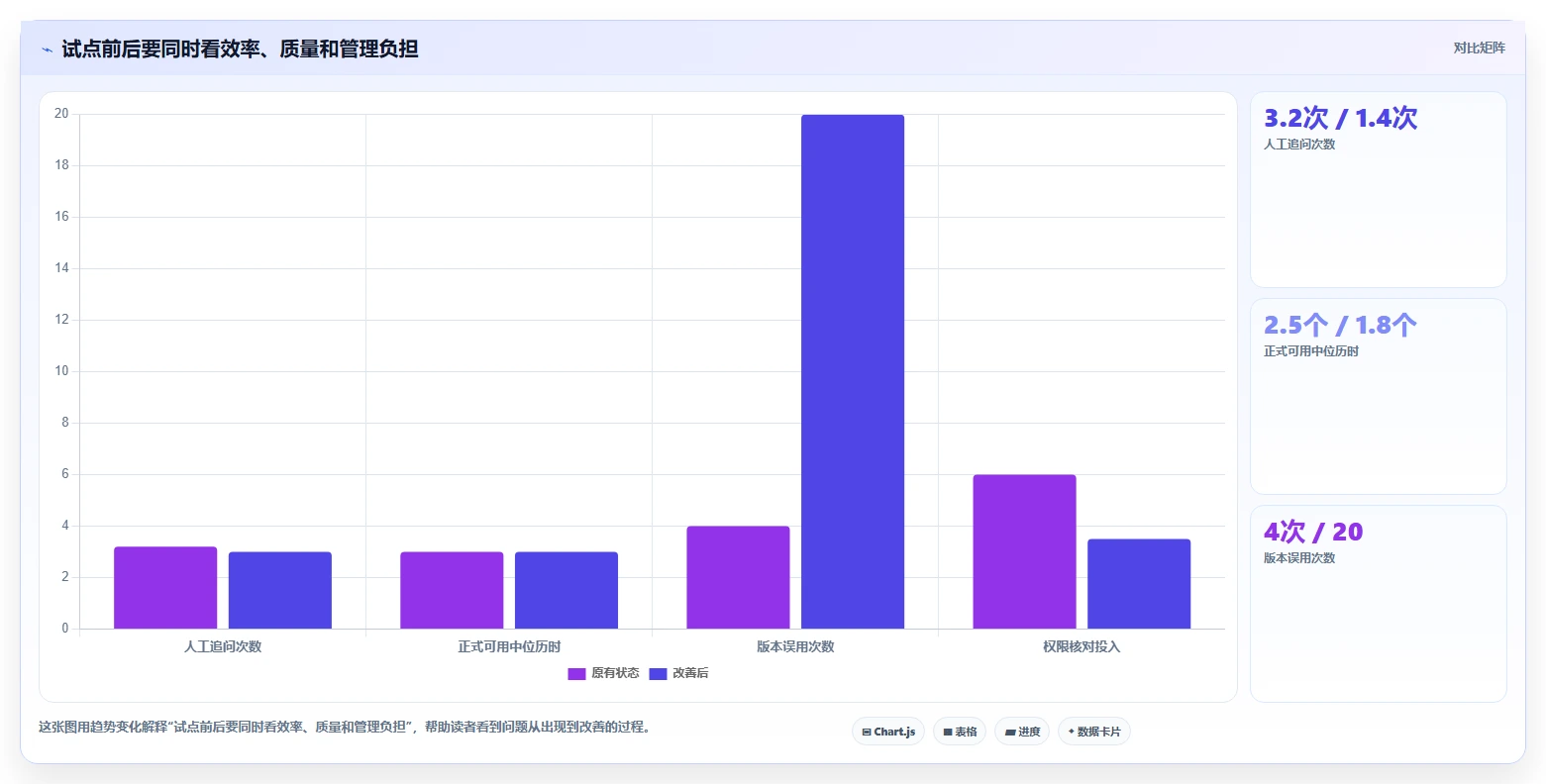
Task: Click the purple 原有状态 bar for 人工追问次数
Action: coord(165,588)
